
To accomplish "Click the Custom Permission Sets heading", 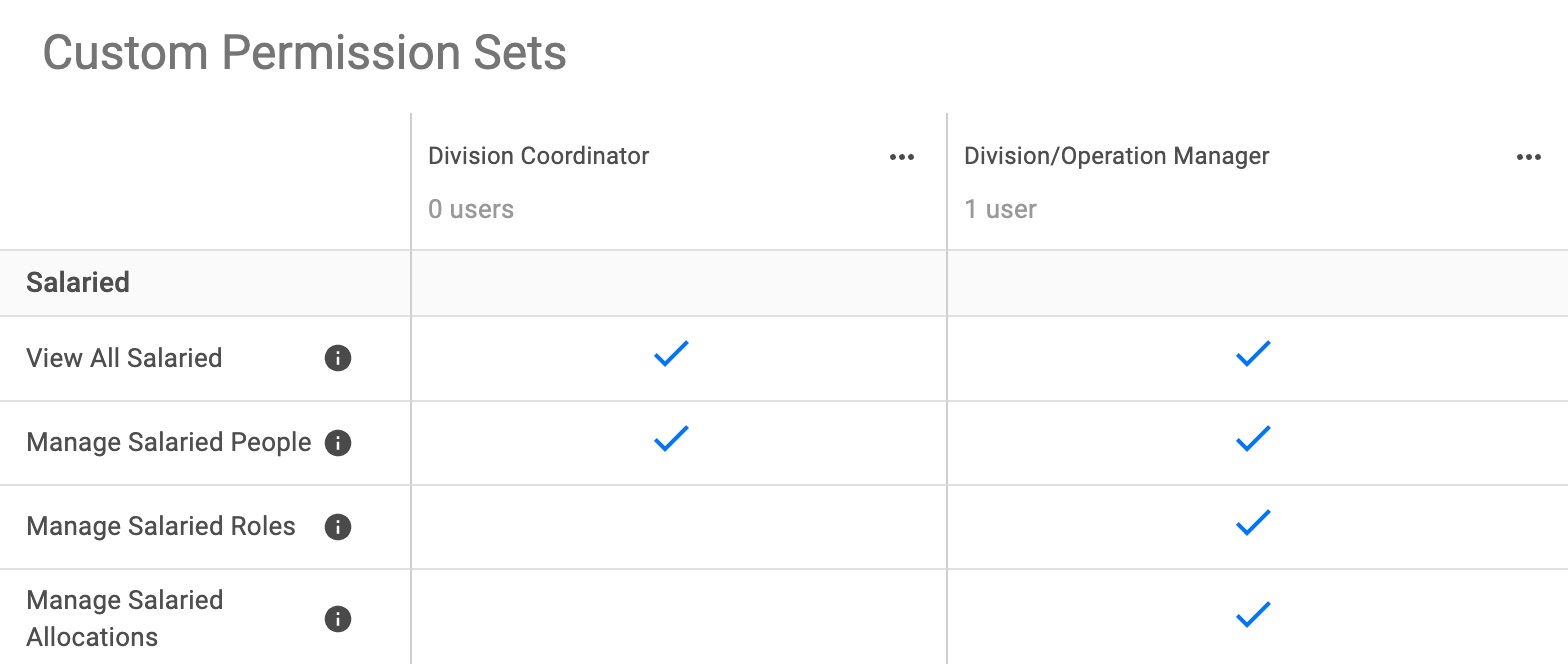I will click(x=305, y=52).
